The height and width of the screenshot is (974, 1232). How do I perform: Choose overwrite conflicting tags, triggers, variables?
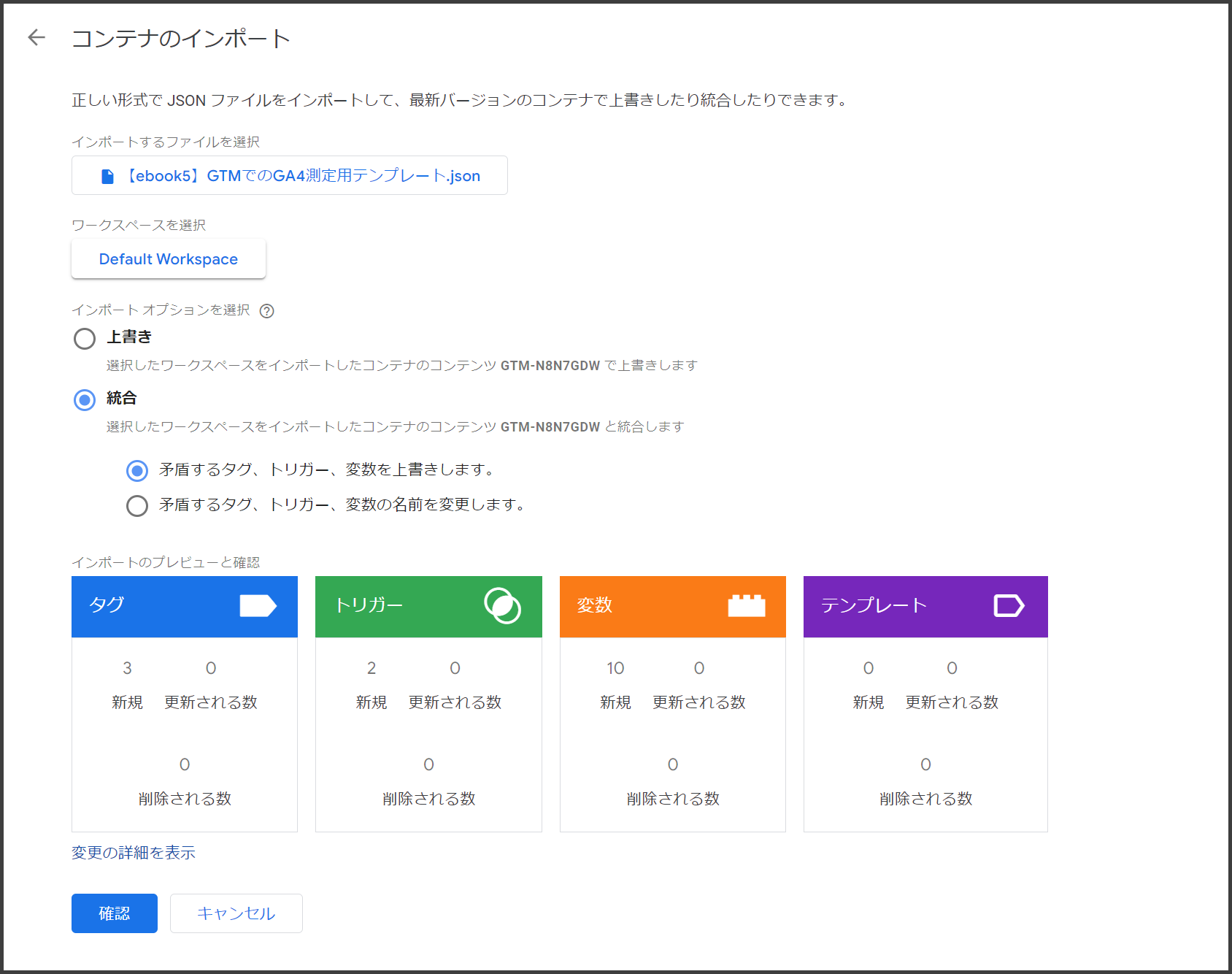(137, 471)
